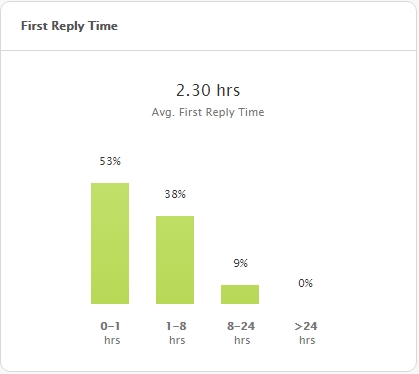Click the divider line below the card header

point(209,51)
